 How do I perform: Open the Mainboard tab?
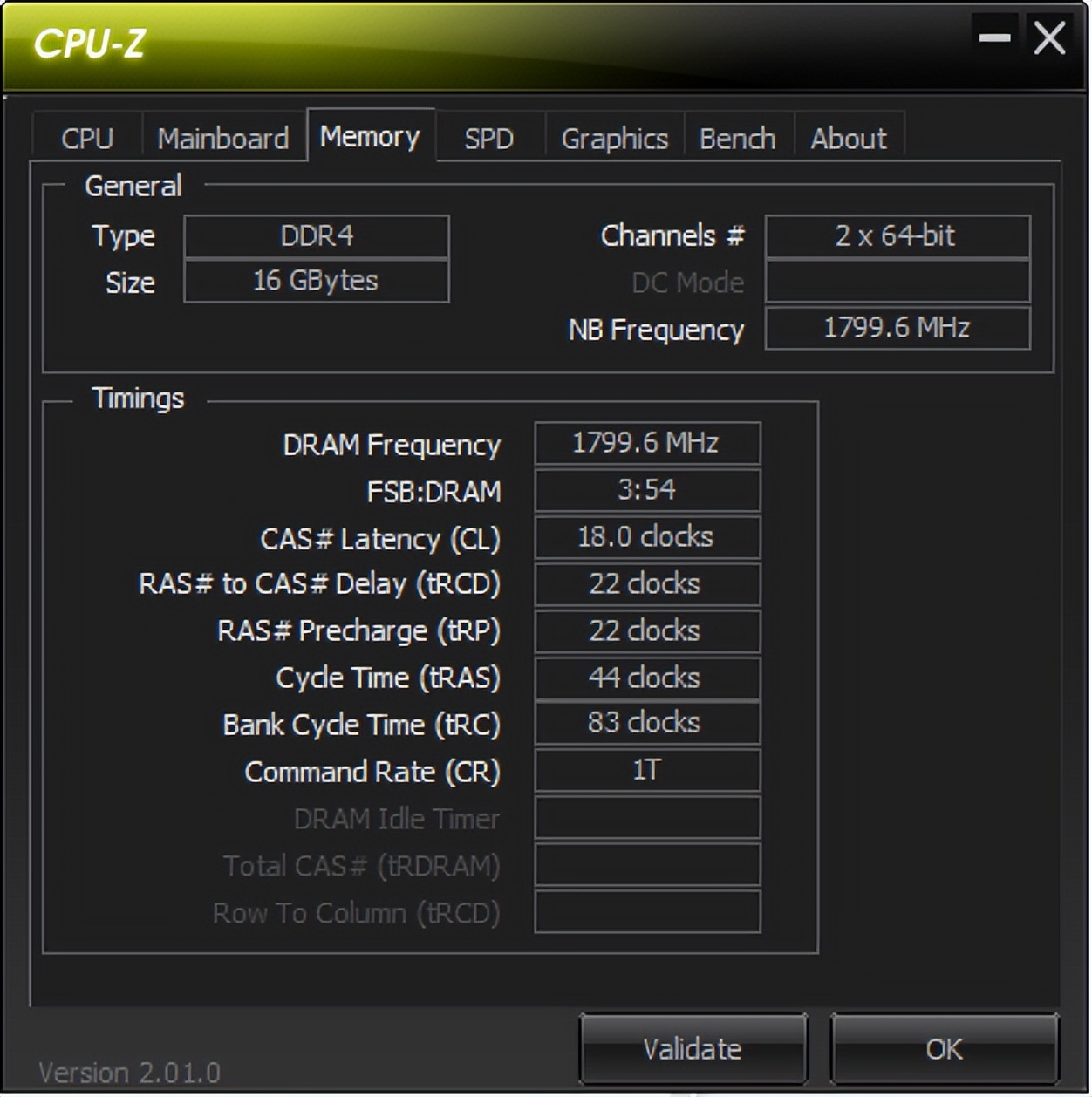(x=223, y=138)
